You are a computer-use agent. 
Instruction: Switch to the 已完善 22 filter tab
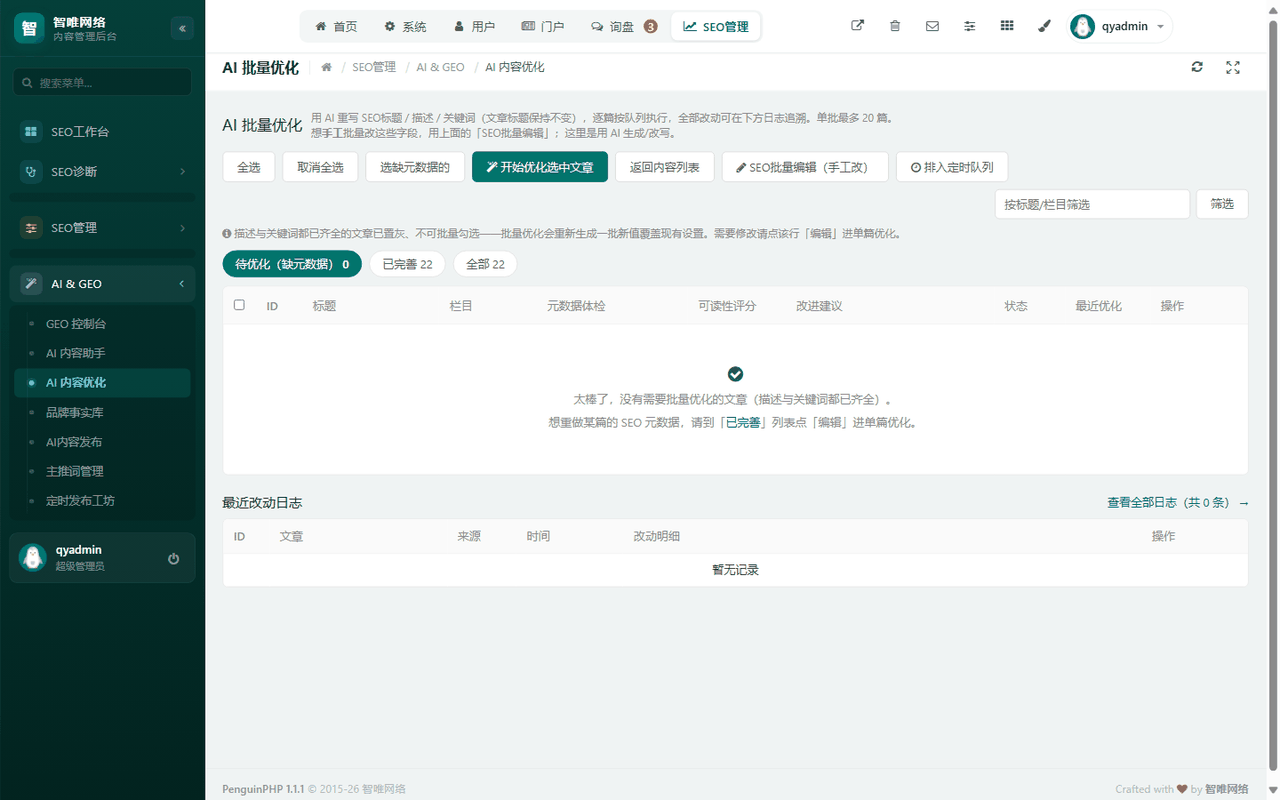coord(408,264)
